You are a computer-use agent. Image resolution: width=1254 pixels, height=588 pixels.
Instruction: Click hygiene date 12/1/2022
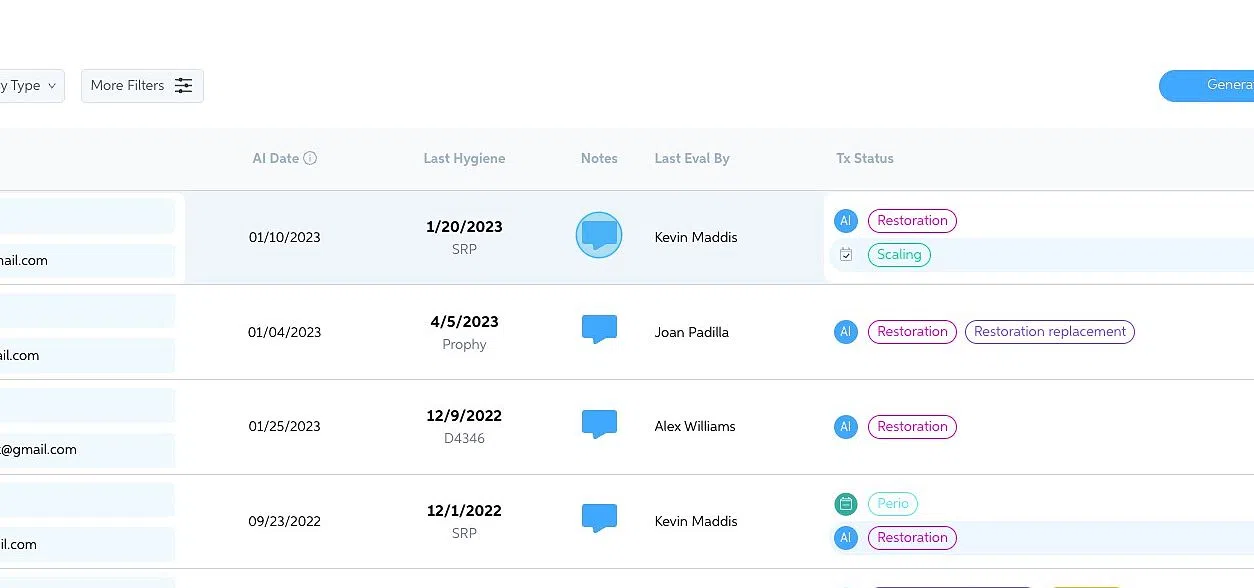pyautogui.click(x=464, y=511)
